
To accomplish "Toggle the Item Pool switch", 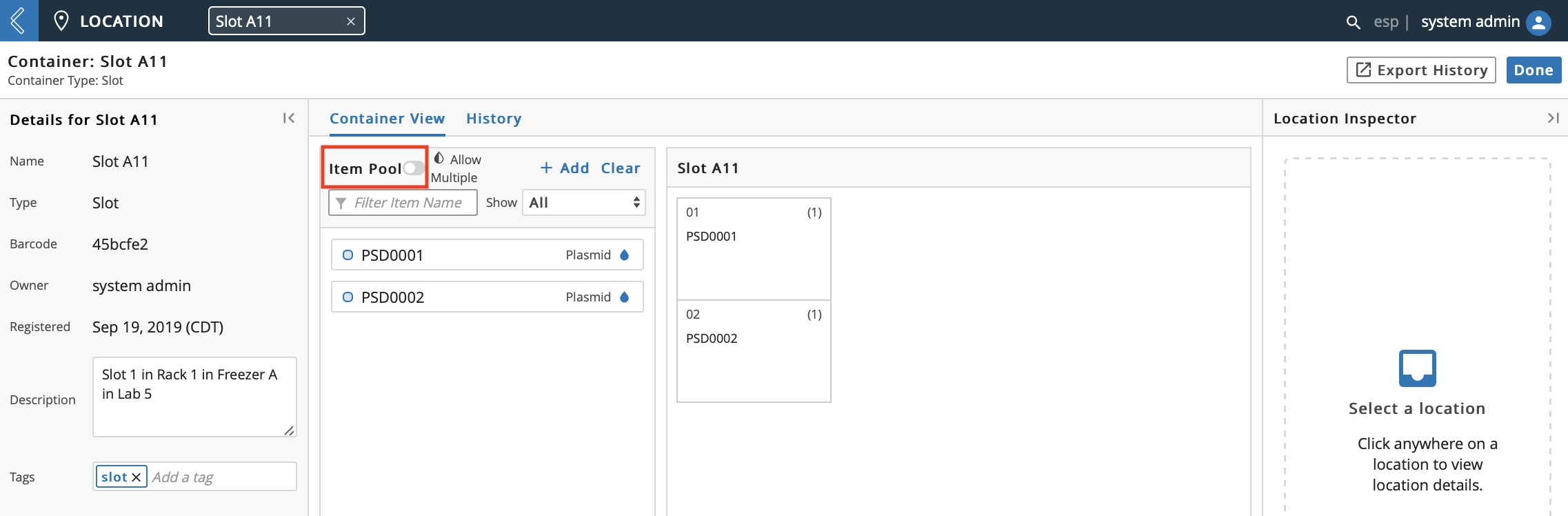I will [x=414, y=168].
